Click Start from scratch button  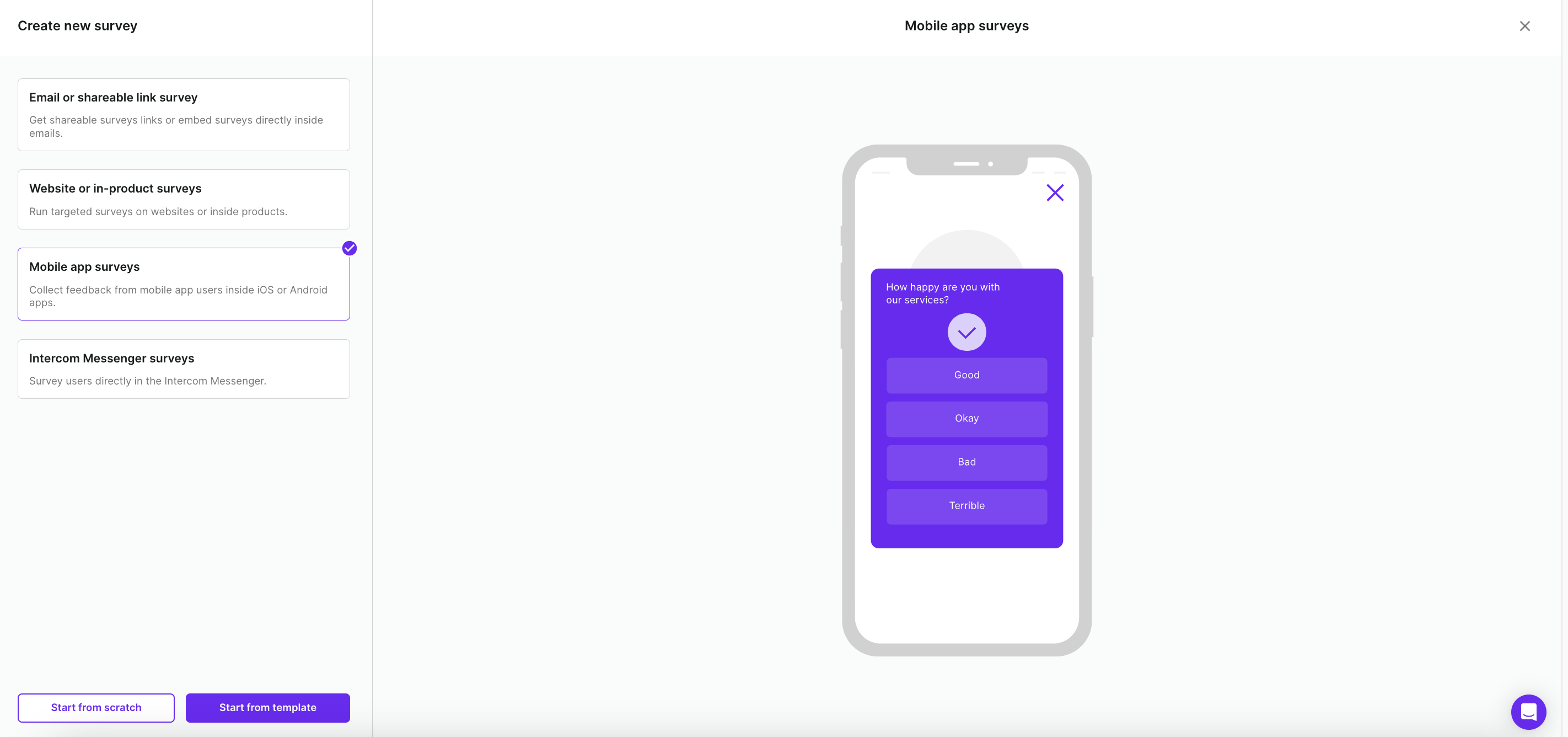96,708
